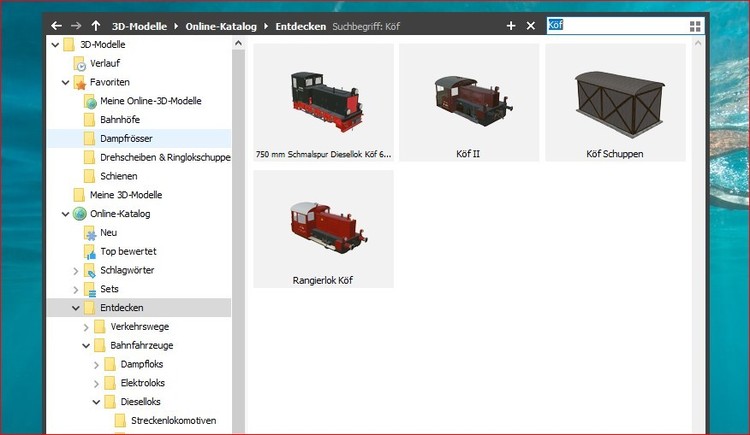
Task: Open the Neu catalog entry
Action: pos(108,232)
